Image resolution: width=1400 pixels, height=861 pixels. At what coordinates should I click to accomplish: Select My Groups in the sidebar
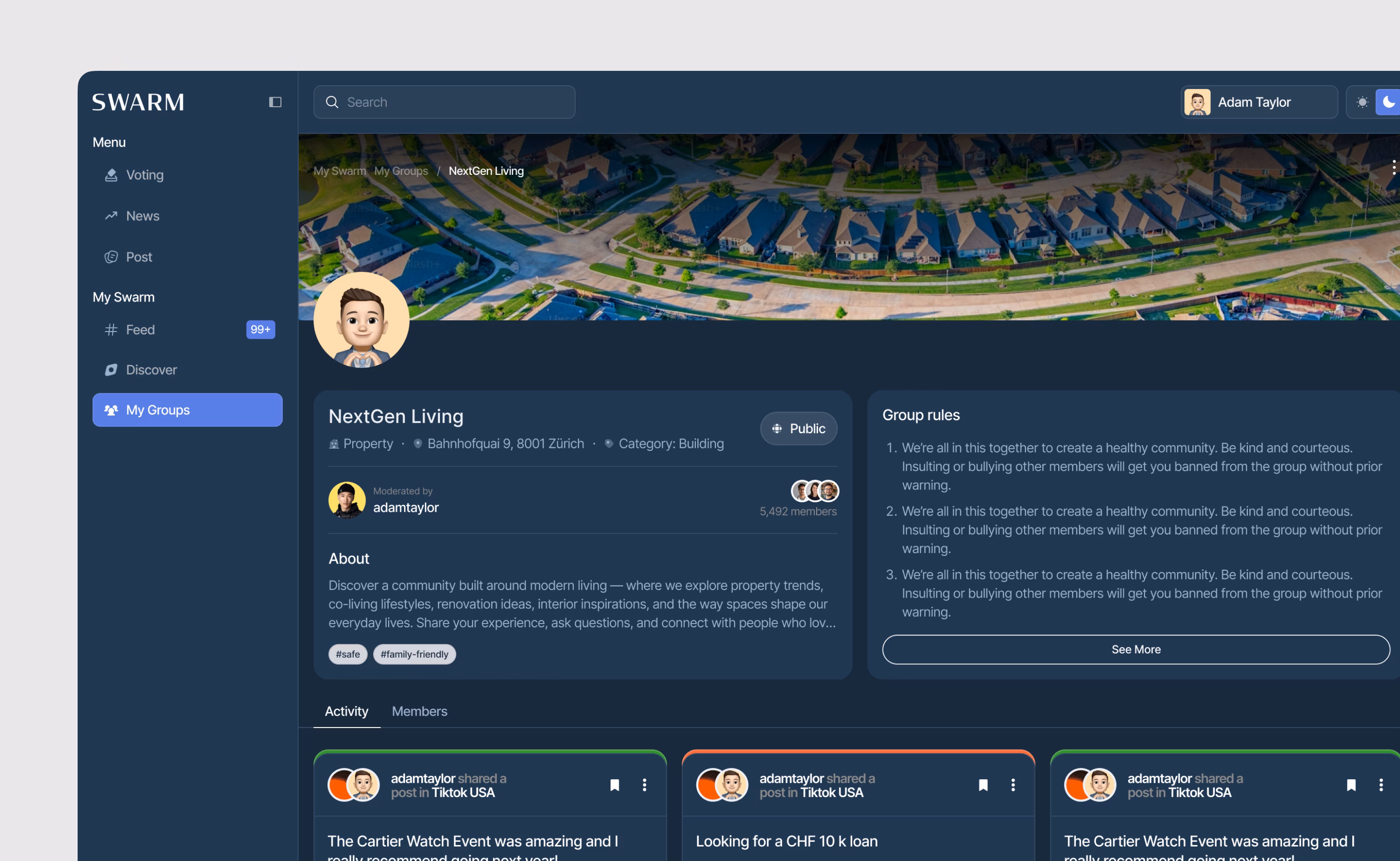(x=187, y=410)
